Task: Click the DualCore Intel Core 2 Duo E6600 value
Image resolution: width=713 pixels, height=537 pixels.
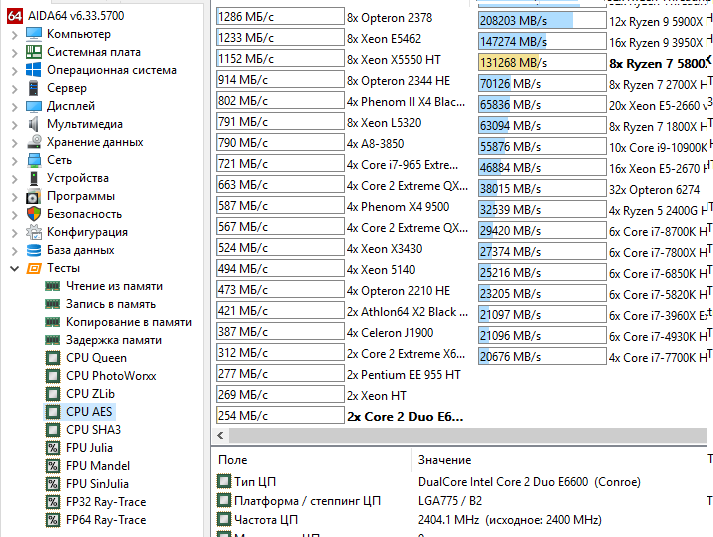Action: [529, 482]
